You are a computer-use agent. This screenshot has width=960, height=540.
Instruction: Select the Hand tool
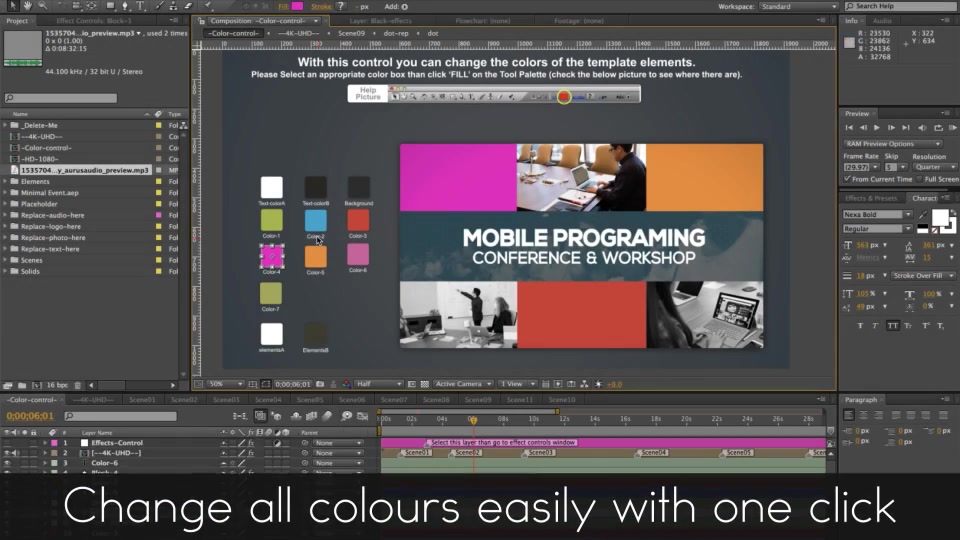point(28,6)
